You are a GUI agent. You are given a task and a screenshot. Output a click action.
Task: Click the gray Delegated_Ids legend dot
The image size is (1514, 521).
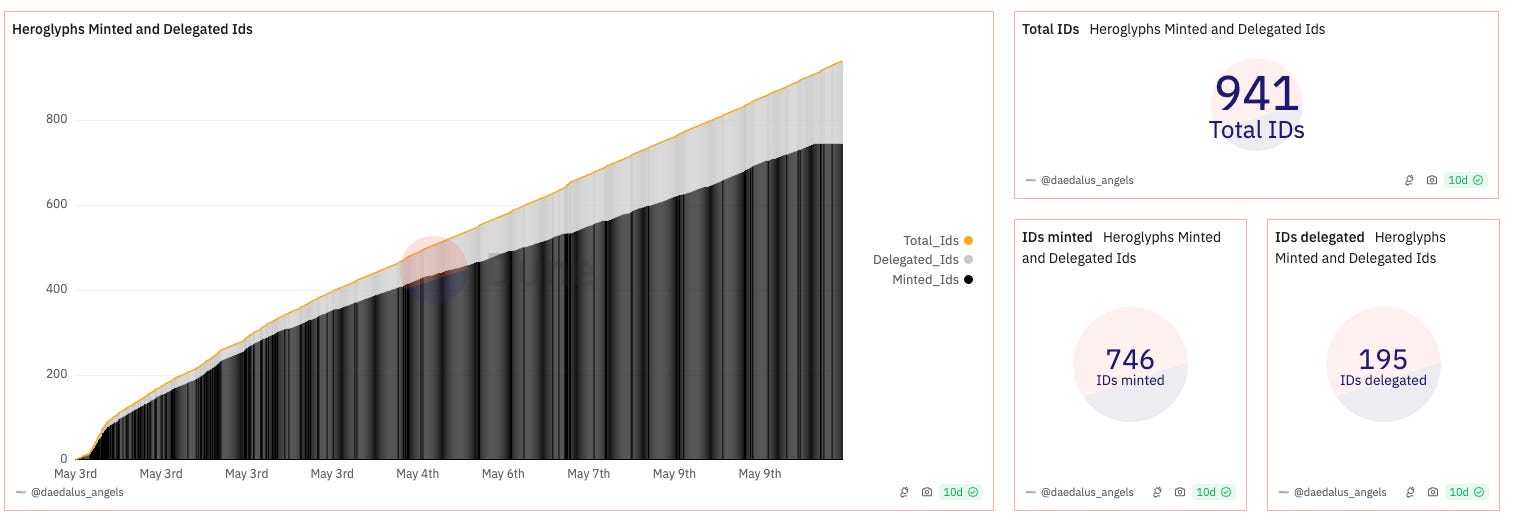(968, 260)
